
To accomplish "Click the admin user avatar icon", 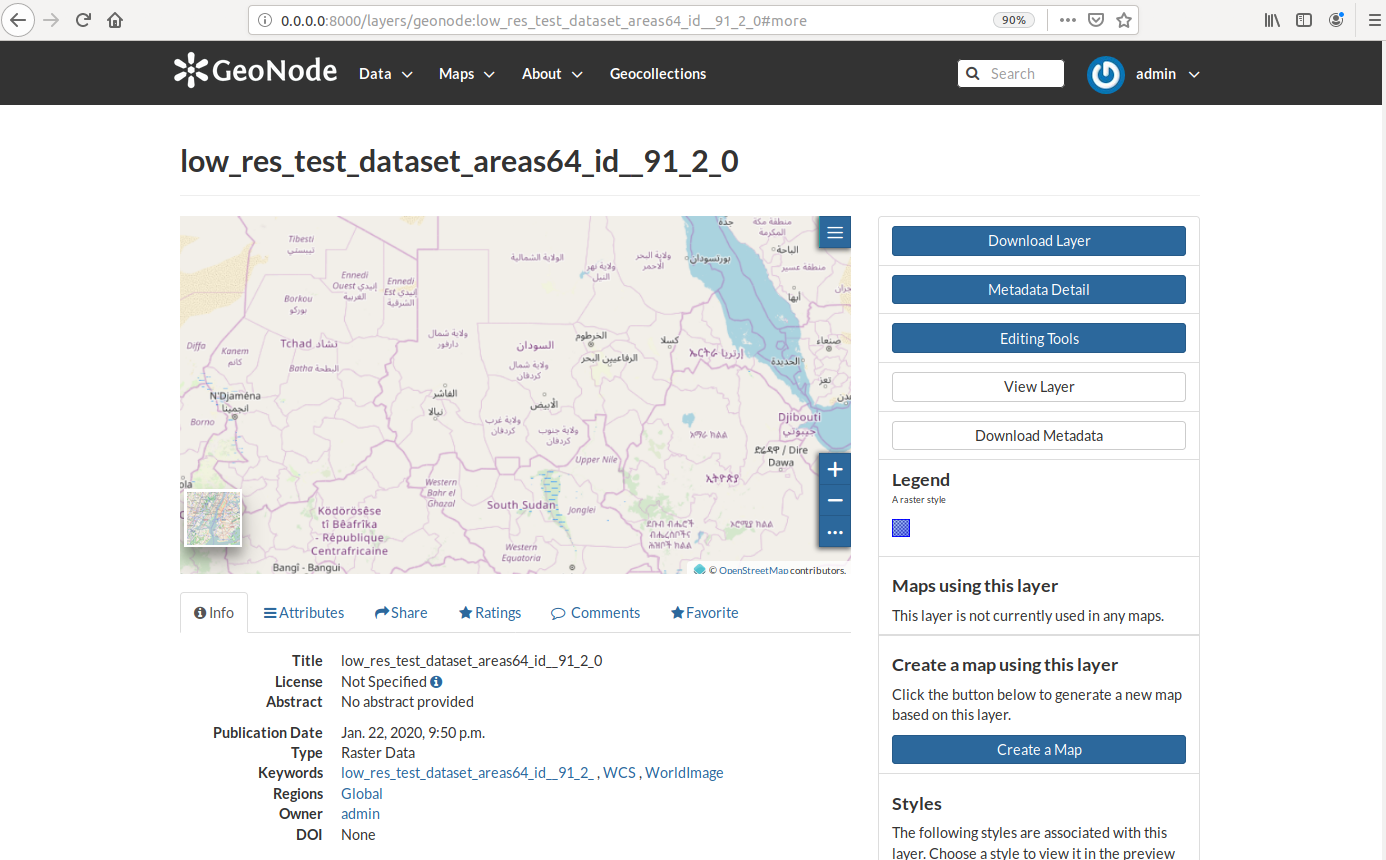I will tap(1106, 74).
